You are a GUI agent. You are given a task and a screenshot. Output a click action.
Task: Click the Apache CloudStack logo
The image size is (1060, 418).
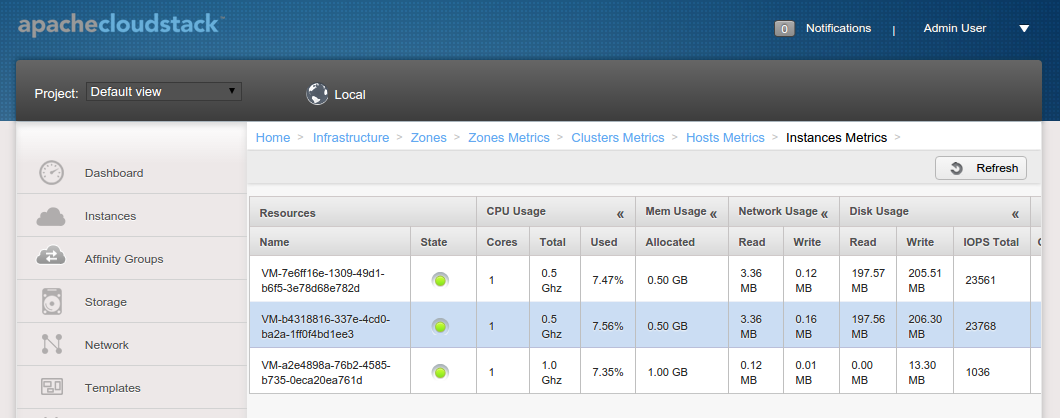(119, 25)
